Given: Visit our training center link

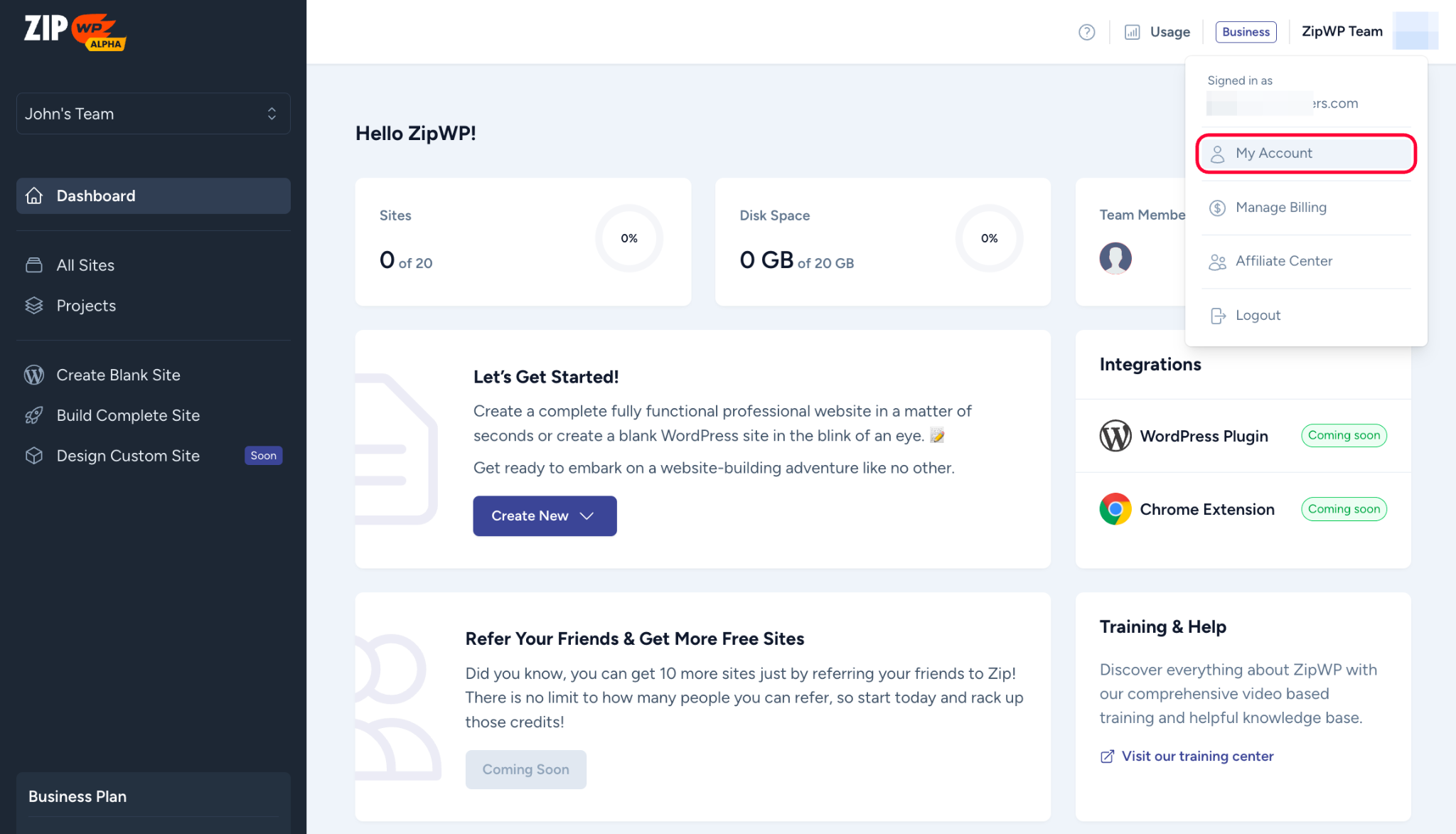Looking at the screenshot, I should 1197,757.
